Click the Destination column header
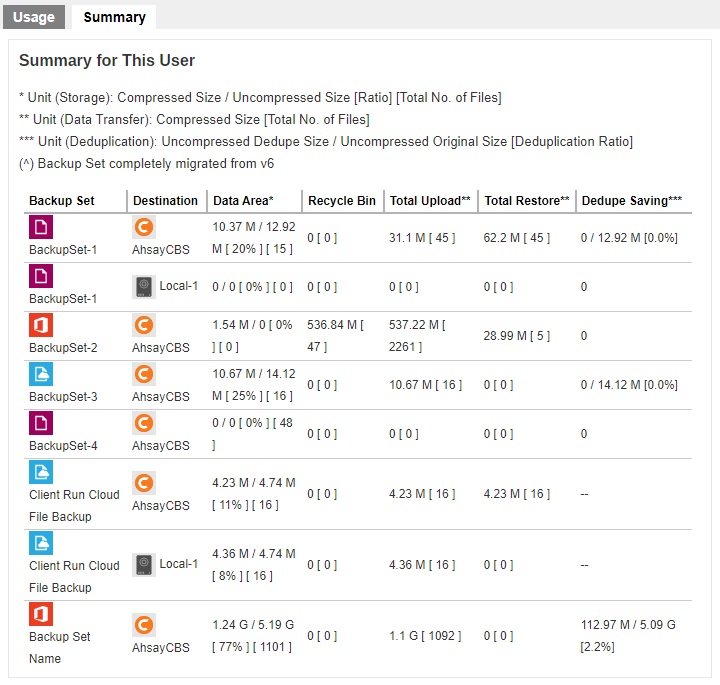 165,201
